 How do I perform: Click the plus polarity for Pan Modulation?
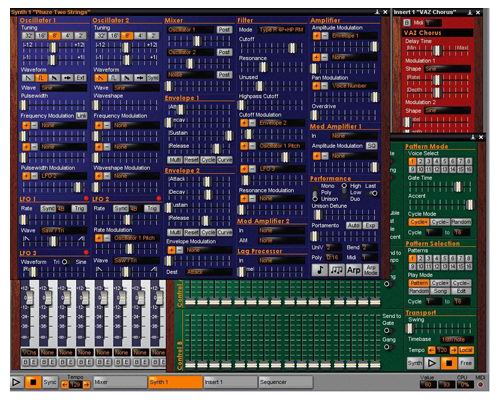click(316, 86)
